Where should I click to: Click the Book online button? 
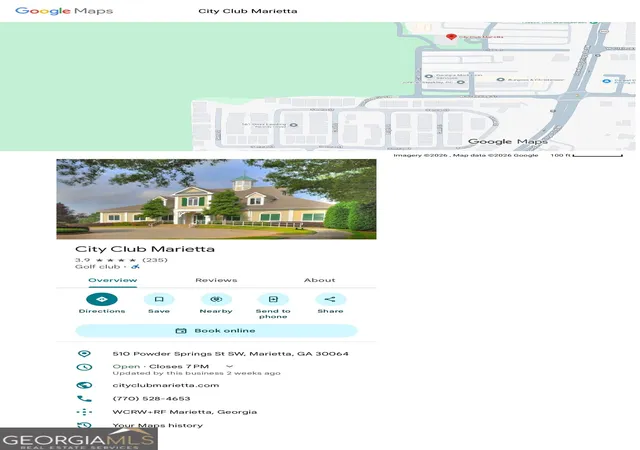click(216, 331)
